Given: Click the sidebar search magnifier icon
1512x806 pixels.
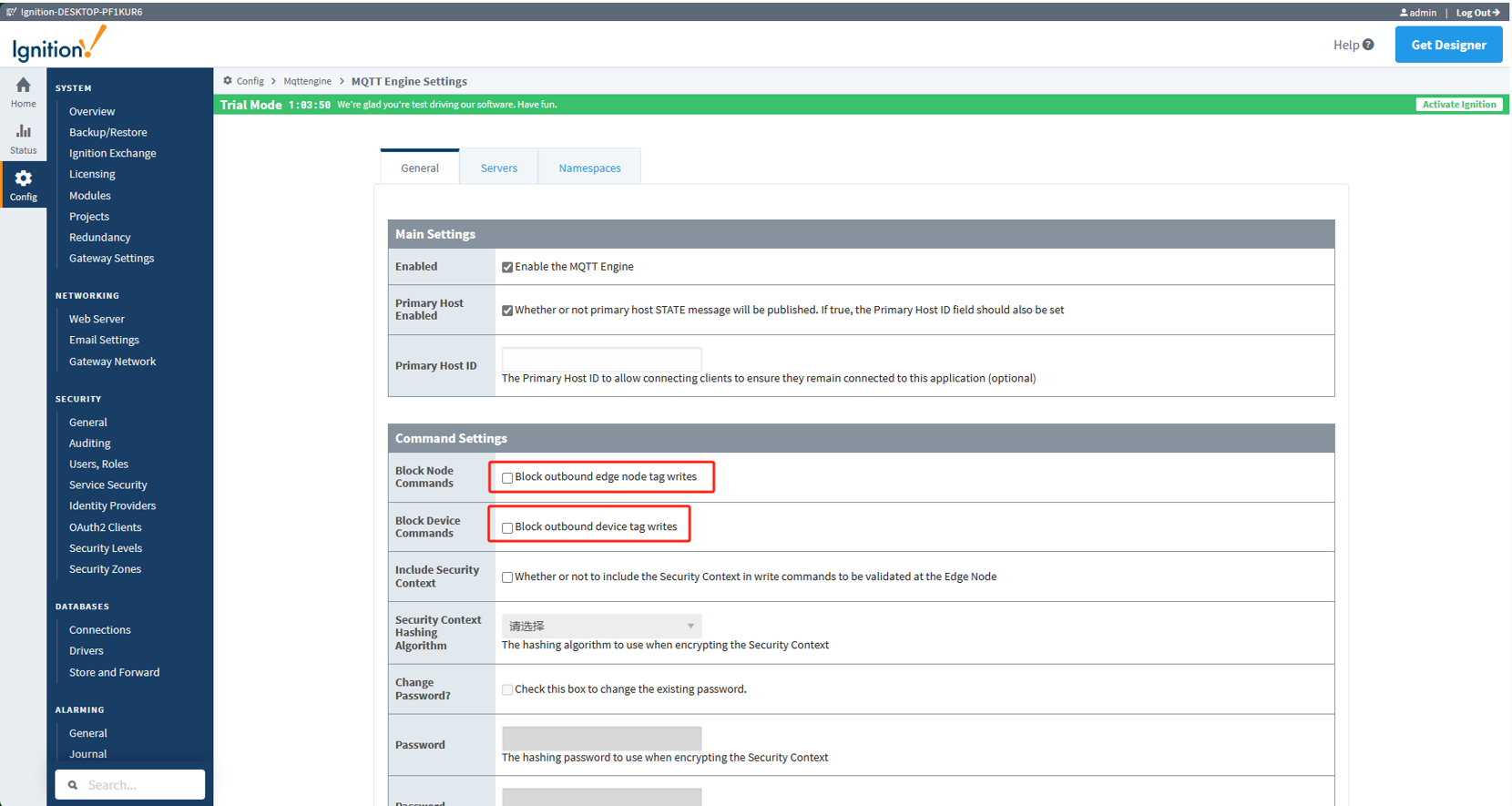Looking at the screenshot, I should coord(73,785).
